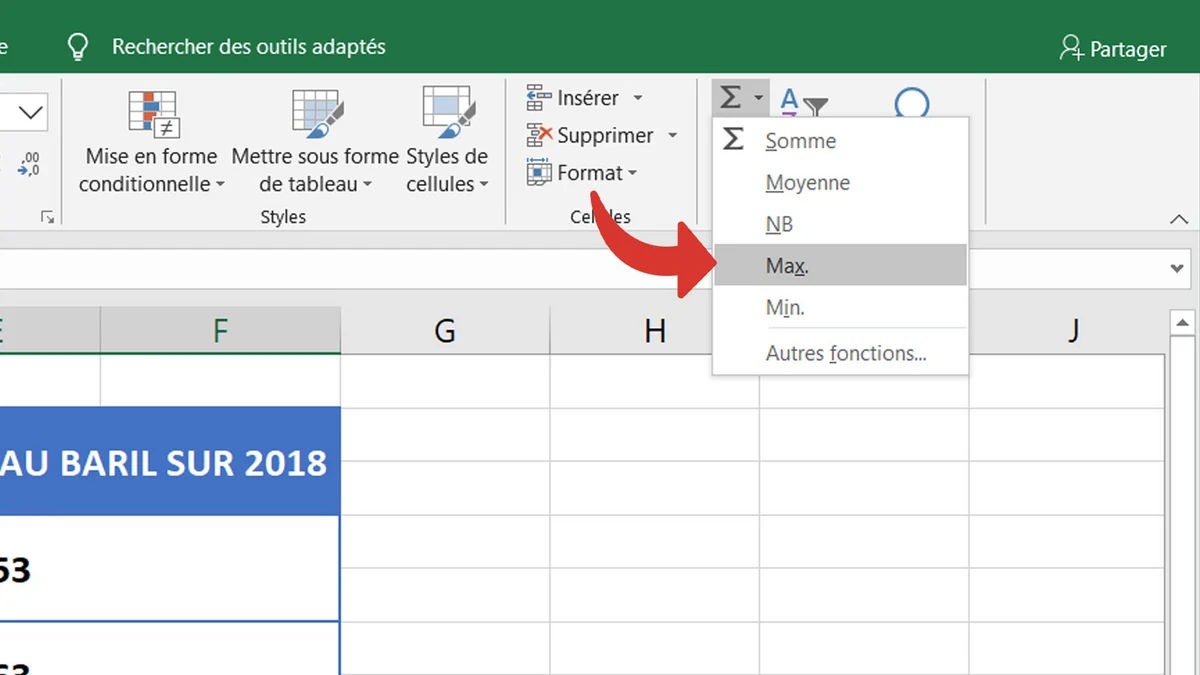Type in Rechercher des outils adaptés field
This screenshot has height=675, width=1200.
tap(248, 47)
